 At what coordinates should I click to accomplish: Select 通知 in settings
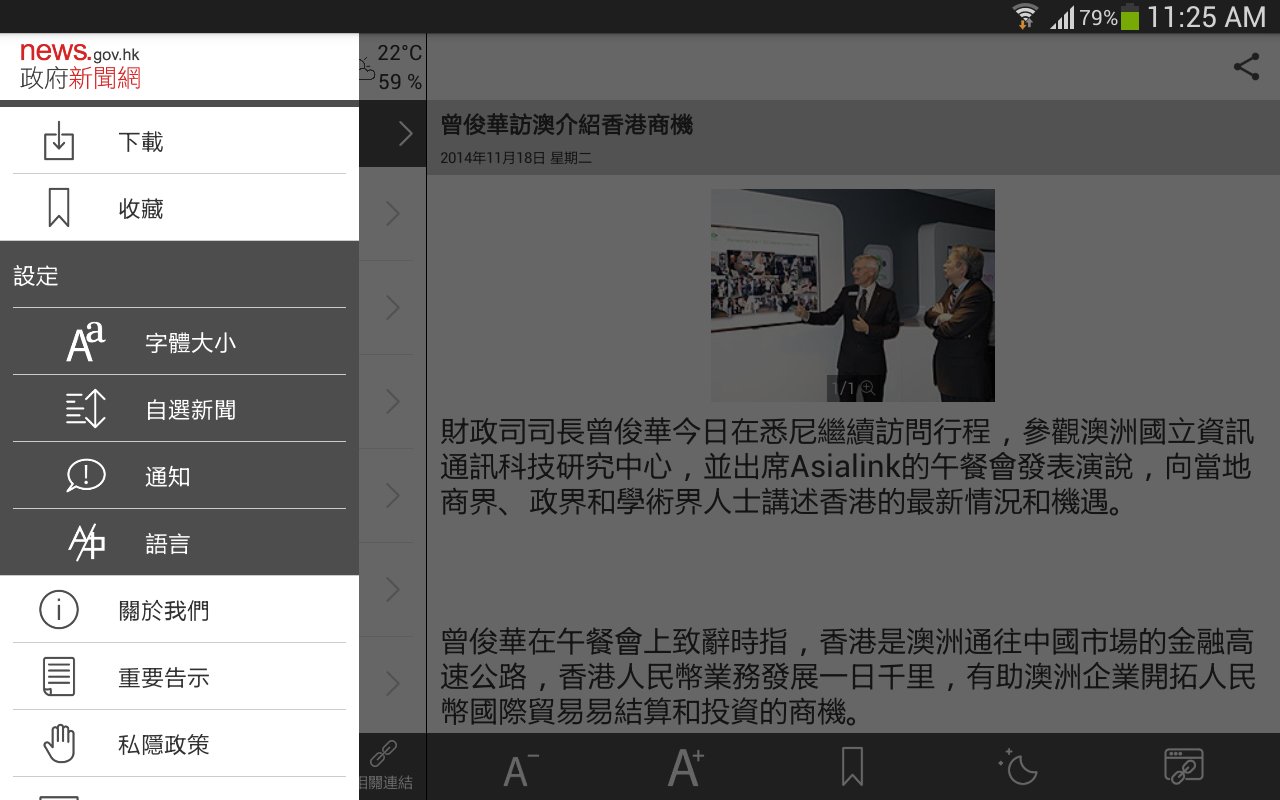click(179, 476)
